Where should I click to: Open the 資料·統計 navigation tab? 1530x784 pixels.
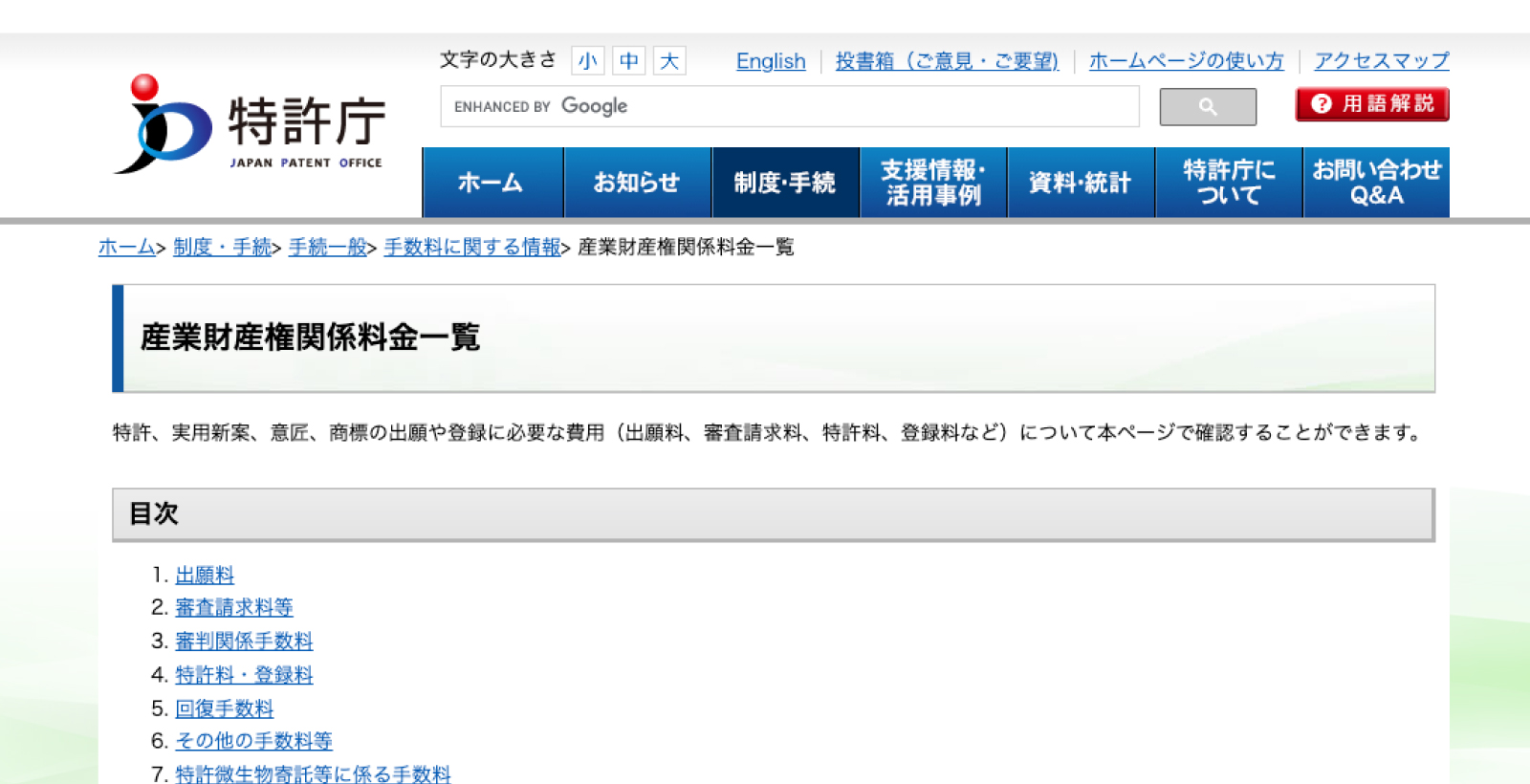tap(1081, 183)
